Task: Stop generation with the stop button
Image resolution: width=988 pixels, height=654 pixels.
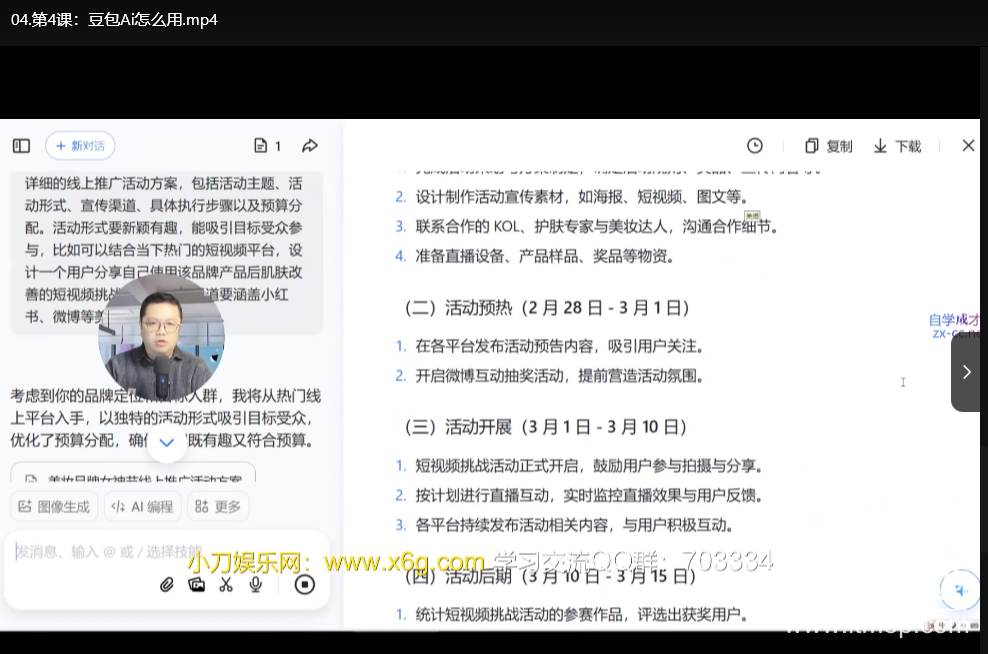Action: (x=305, y=585)
